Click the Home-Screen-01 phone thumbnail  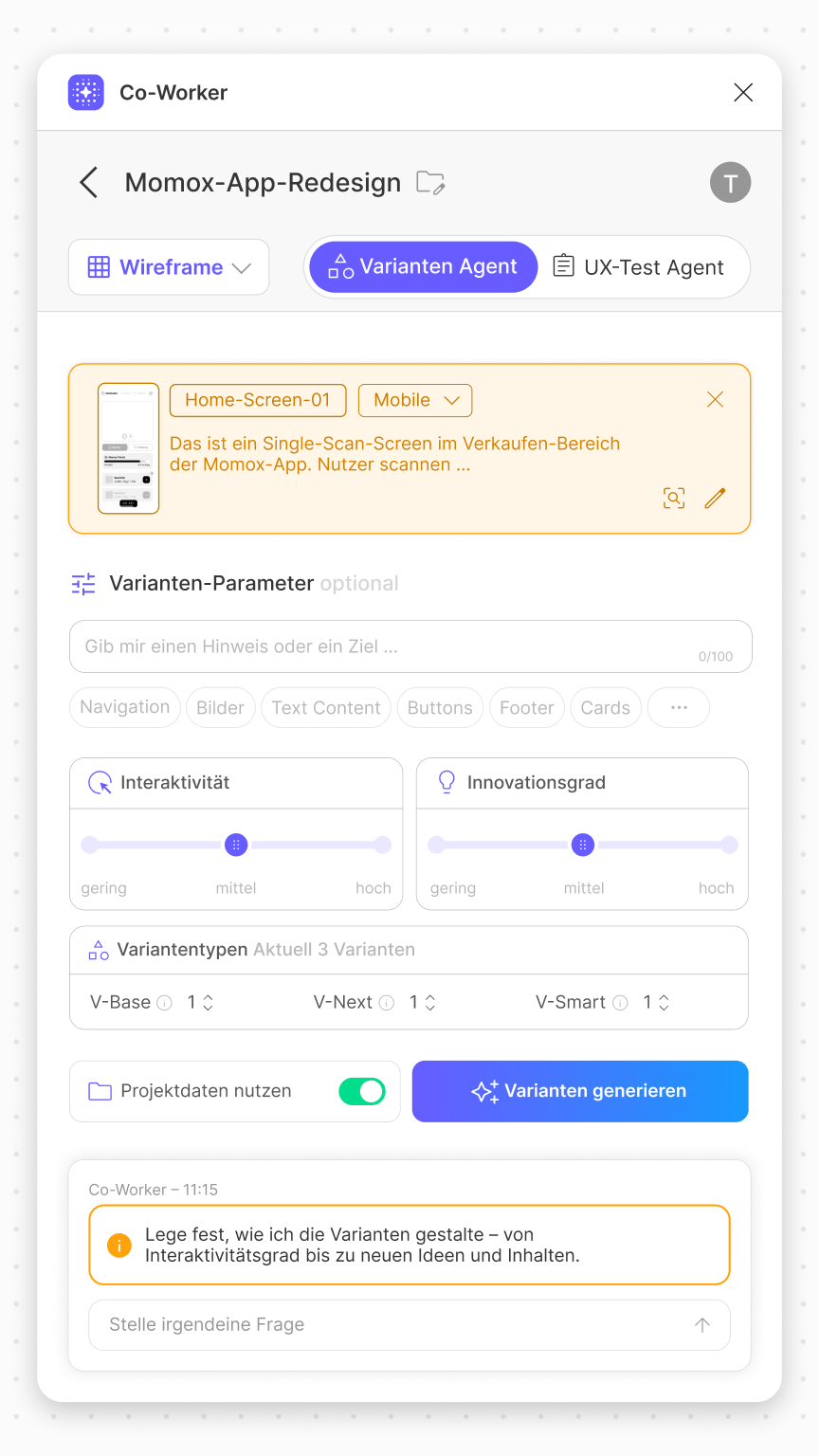point(128,447)
